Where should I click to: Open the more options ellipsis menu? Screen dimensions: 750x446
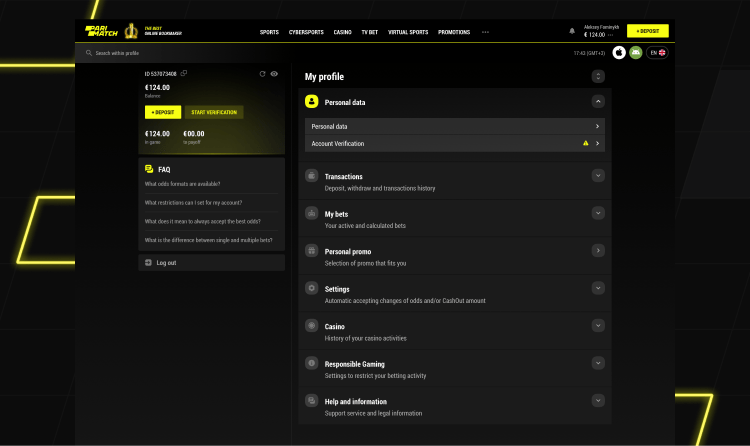pyautogui.click(x=486, y=32)
